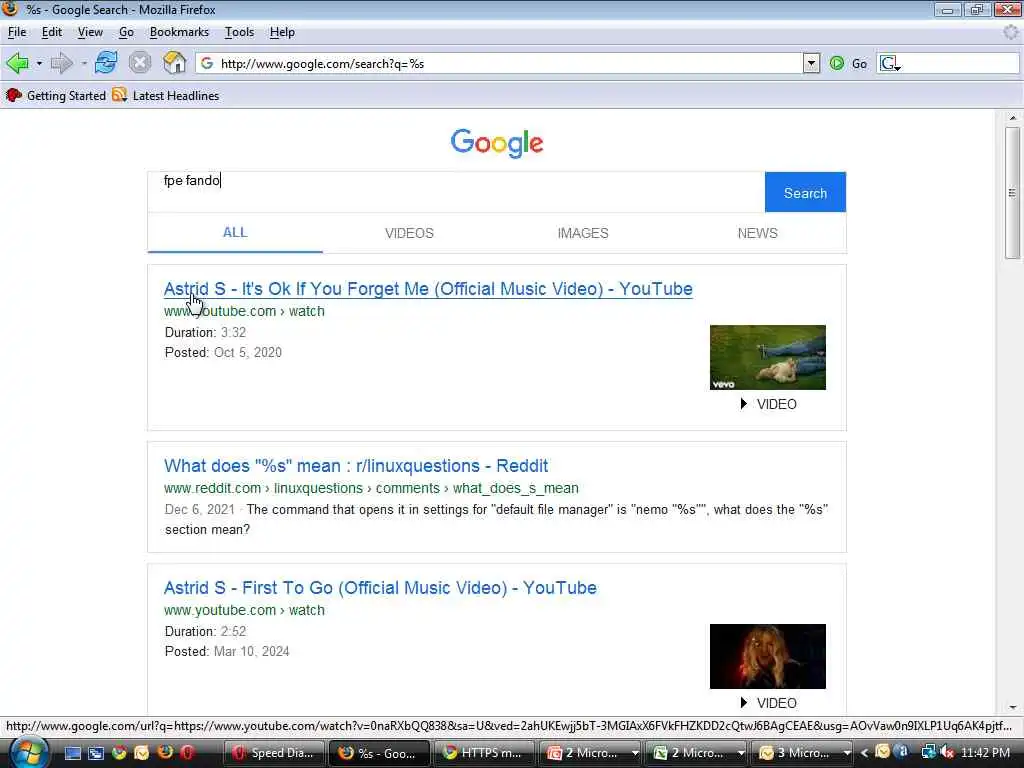Click the Stop loading icon
The width and height of the screenshot is (1024, 768).
140,63
